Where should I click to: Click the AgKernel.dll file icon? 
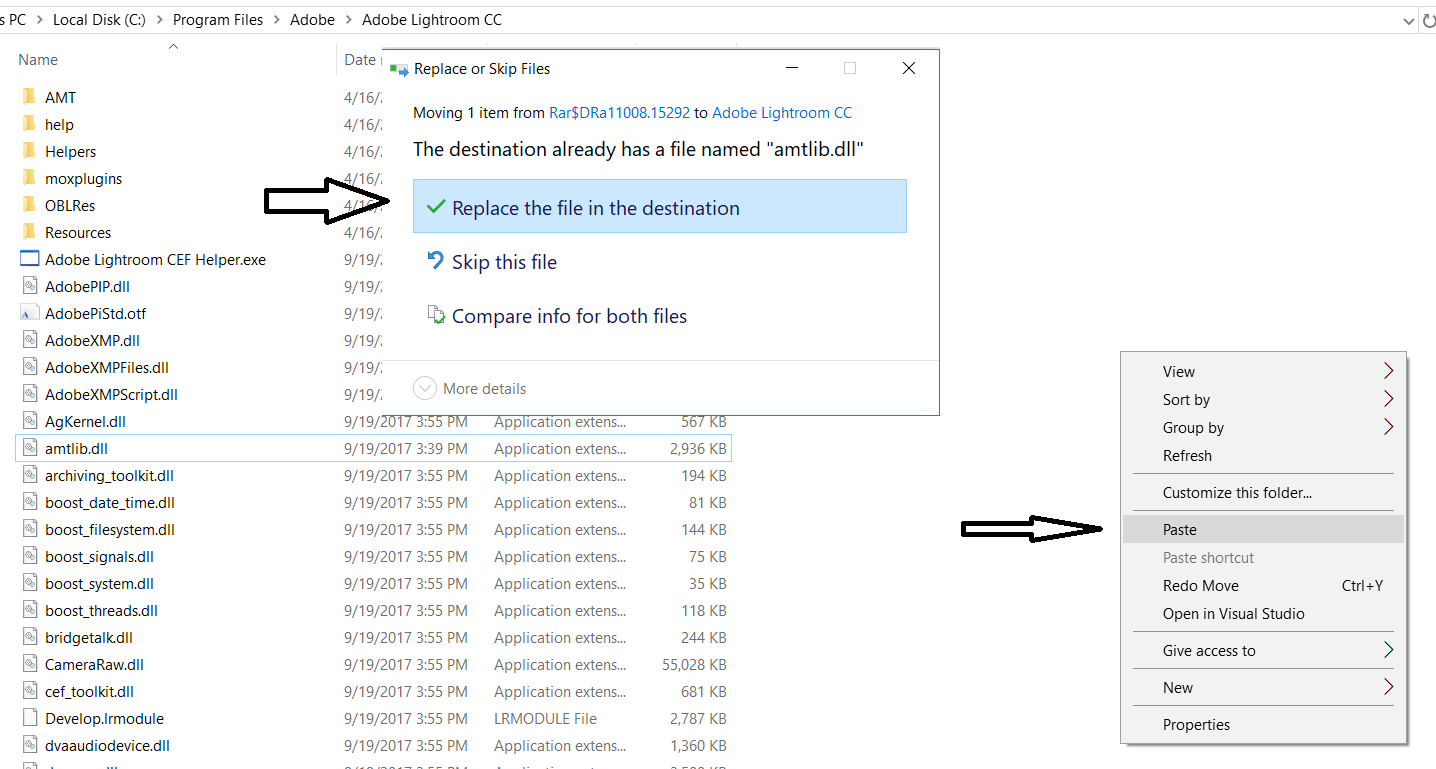(x=29, y=421)
